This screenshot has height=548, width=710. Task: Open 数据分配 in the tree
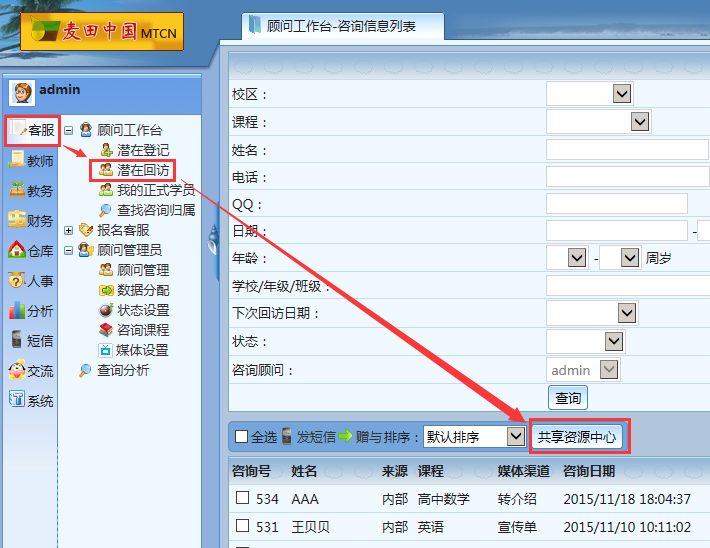(143, 290)
